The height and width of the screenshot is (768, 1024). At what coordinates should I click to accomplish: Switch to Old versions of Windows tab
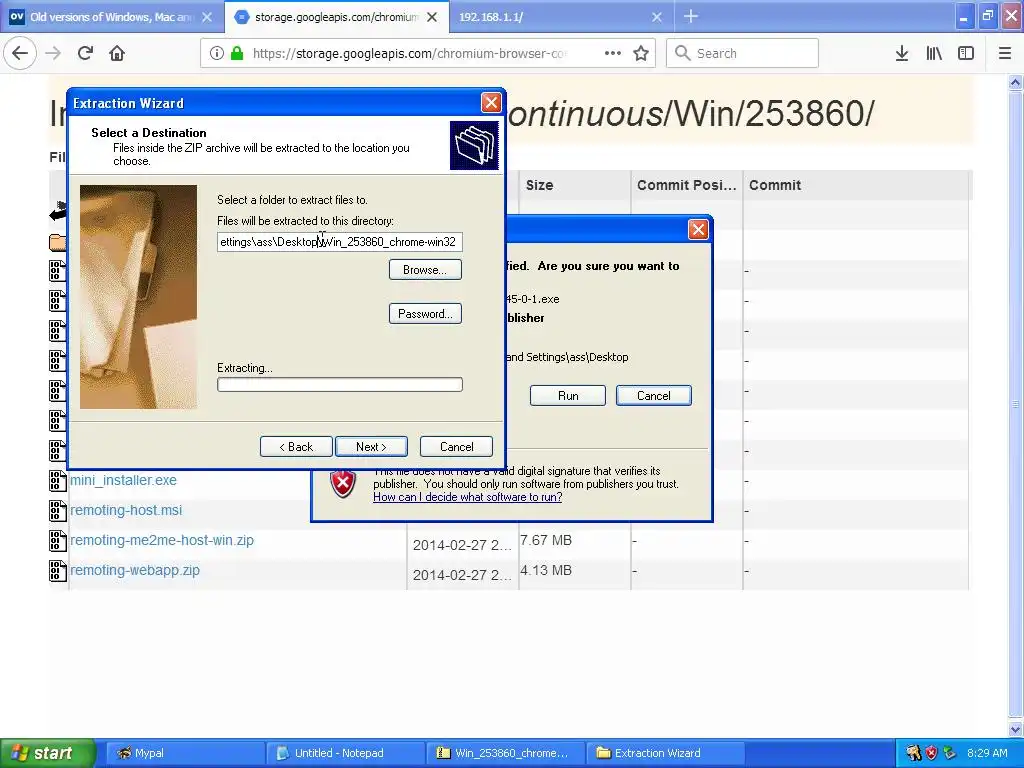(112, 17)
